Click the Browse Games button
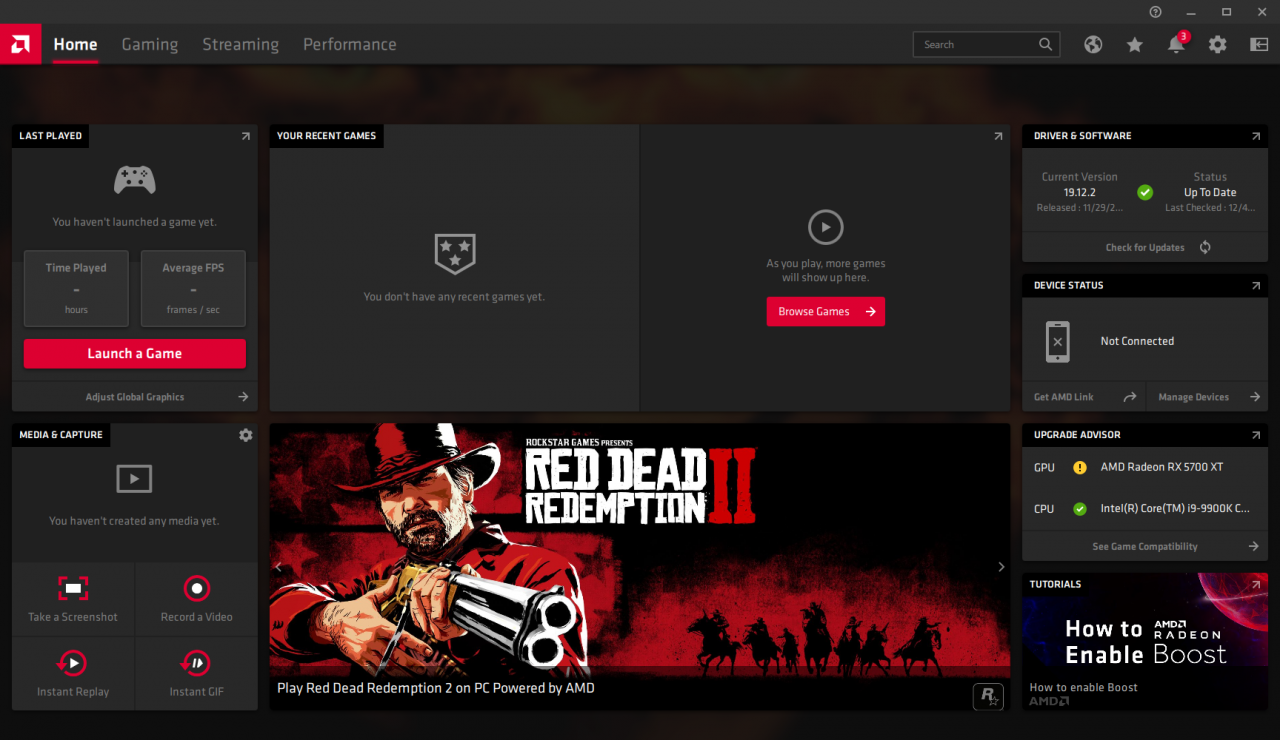 [826, 311]
